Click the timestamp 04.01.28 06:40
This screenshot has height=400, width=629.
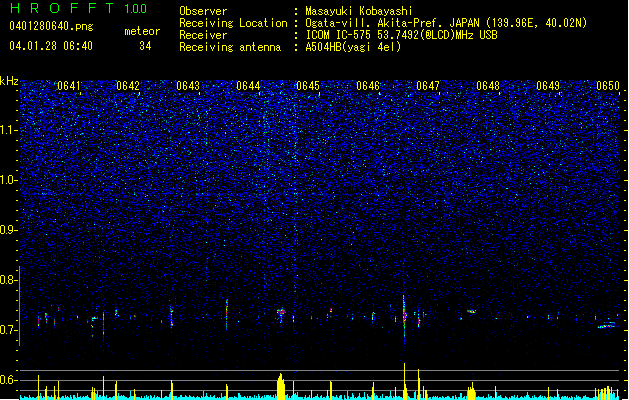(51, 46)
